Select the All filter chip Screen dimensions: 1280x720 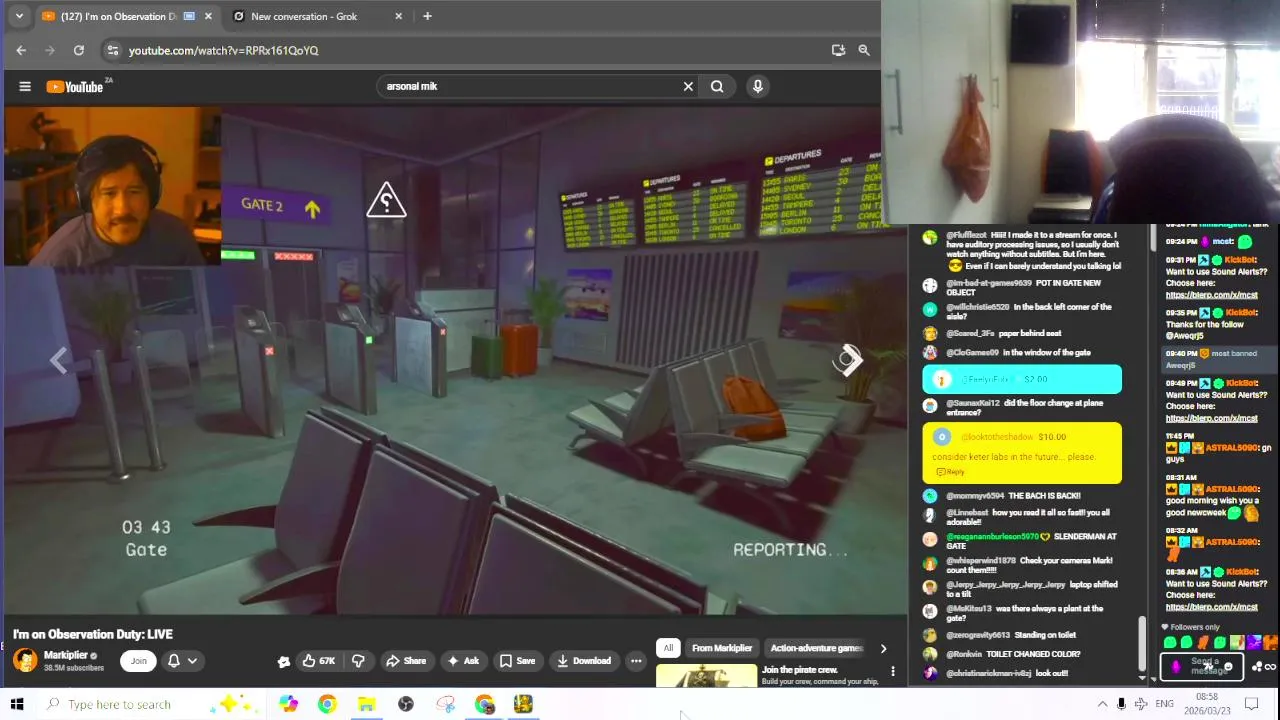(668, 648)
